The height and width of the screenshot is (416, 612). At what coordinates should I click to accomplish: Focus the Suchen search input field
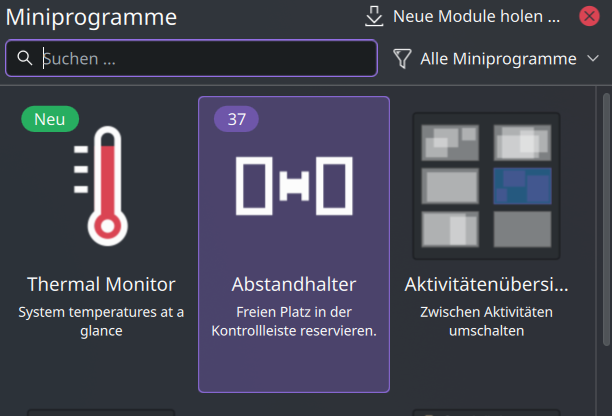pyautogui.click(x=191, y=58)
